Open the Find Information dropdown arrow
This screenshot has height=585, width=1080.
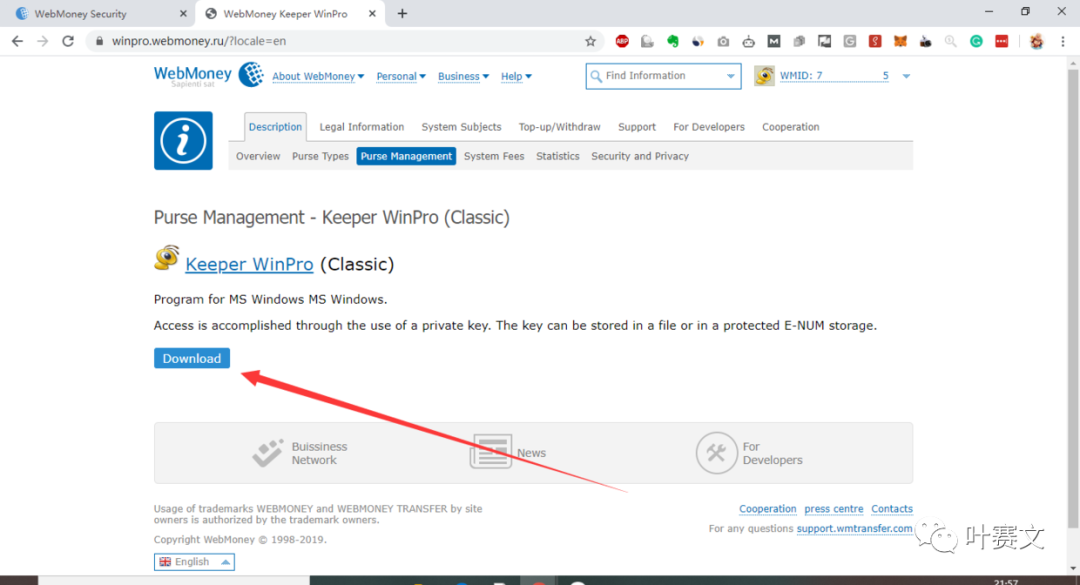pos(731,76)
